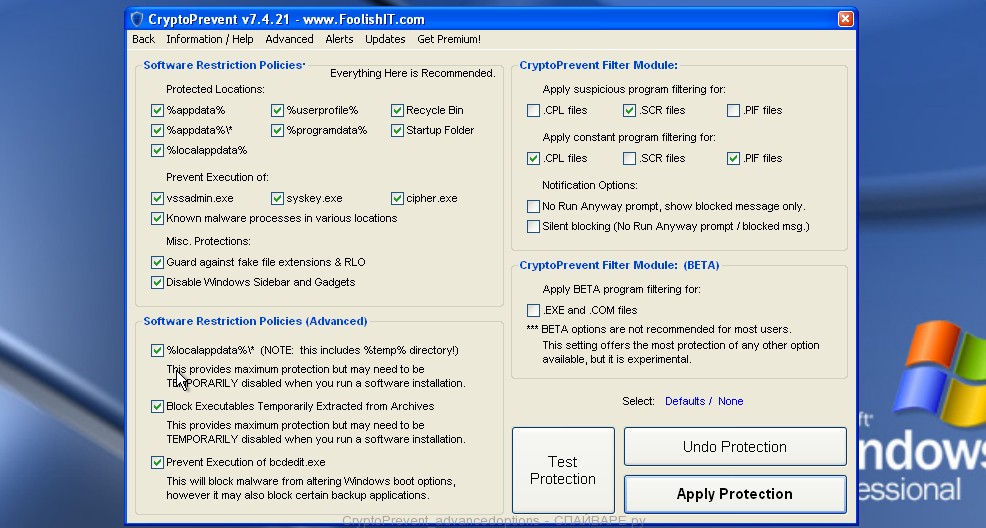Uncheck the %userprofile% checkbox
Screen dimensions: 986x528
277,111
